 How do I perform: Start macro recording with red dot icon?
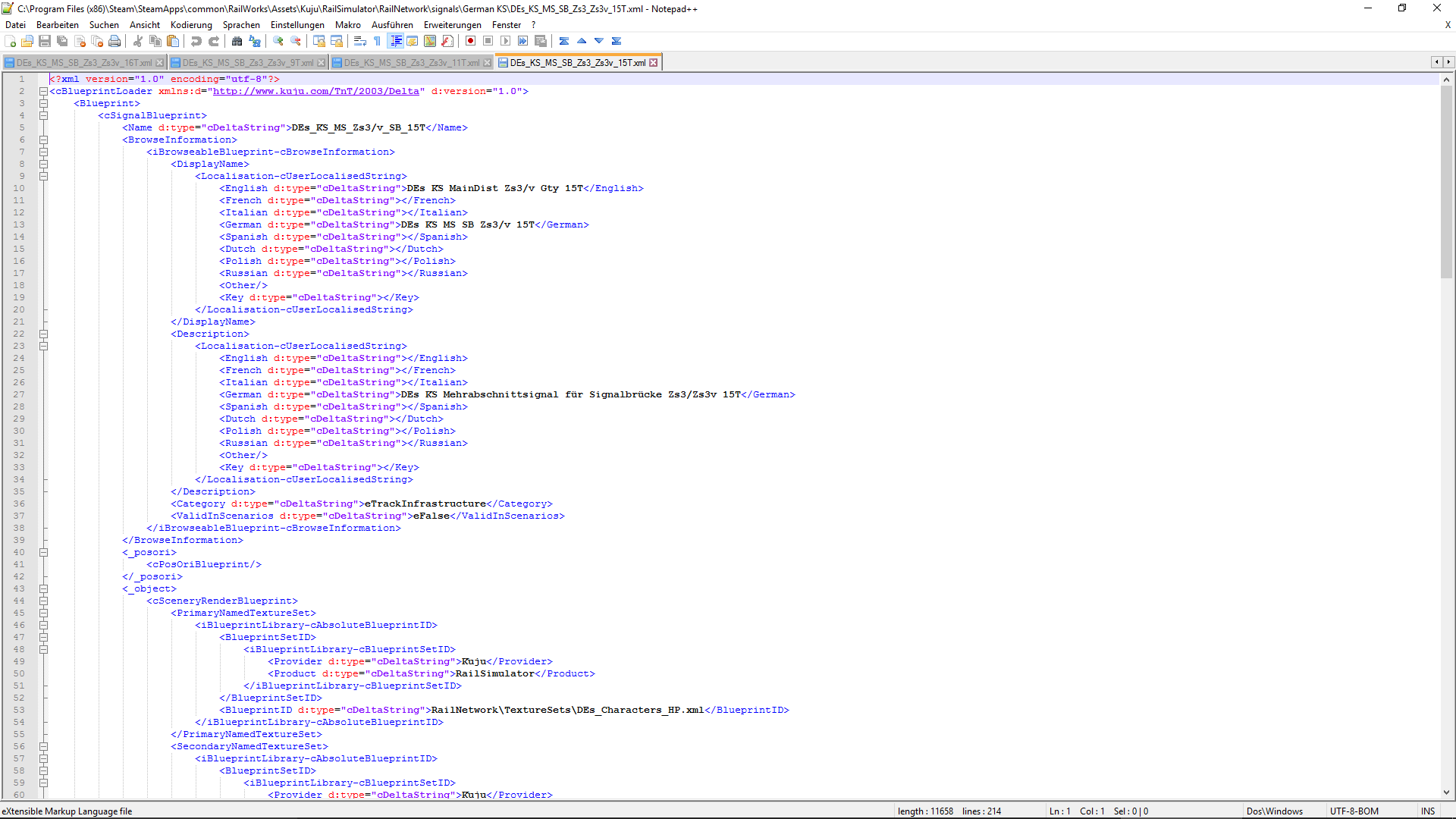point(470,41)
